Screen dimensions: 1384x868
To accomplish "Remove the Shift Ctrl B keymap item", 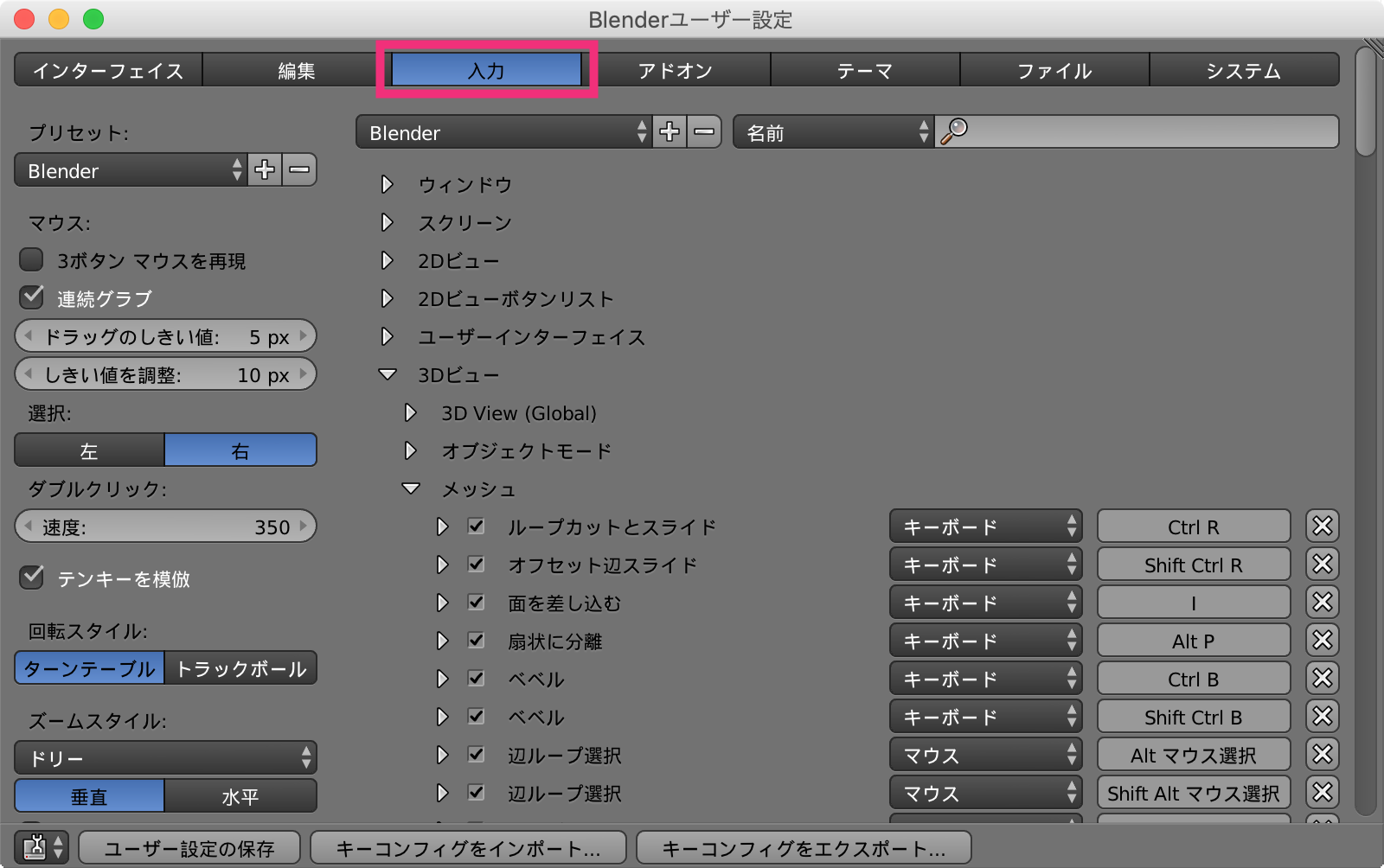I will coord(1323,717).
